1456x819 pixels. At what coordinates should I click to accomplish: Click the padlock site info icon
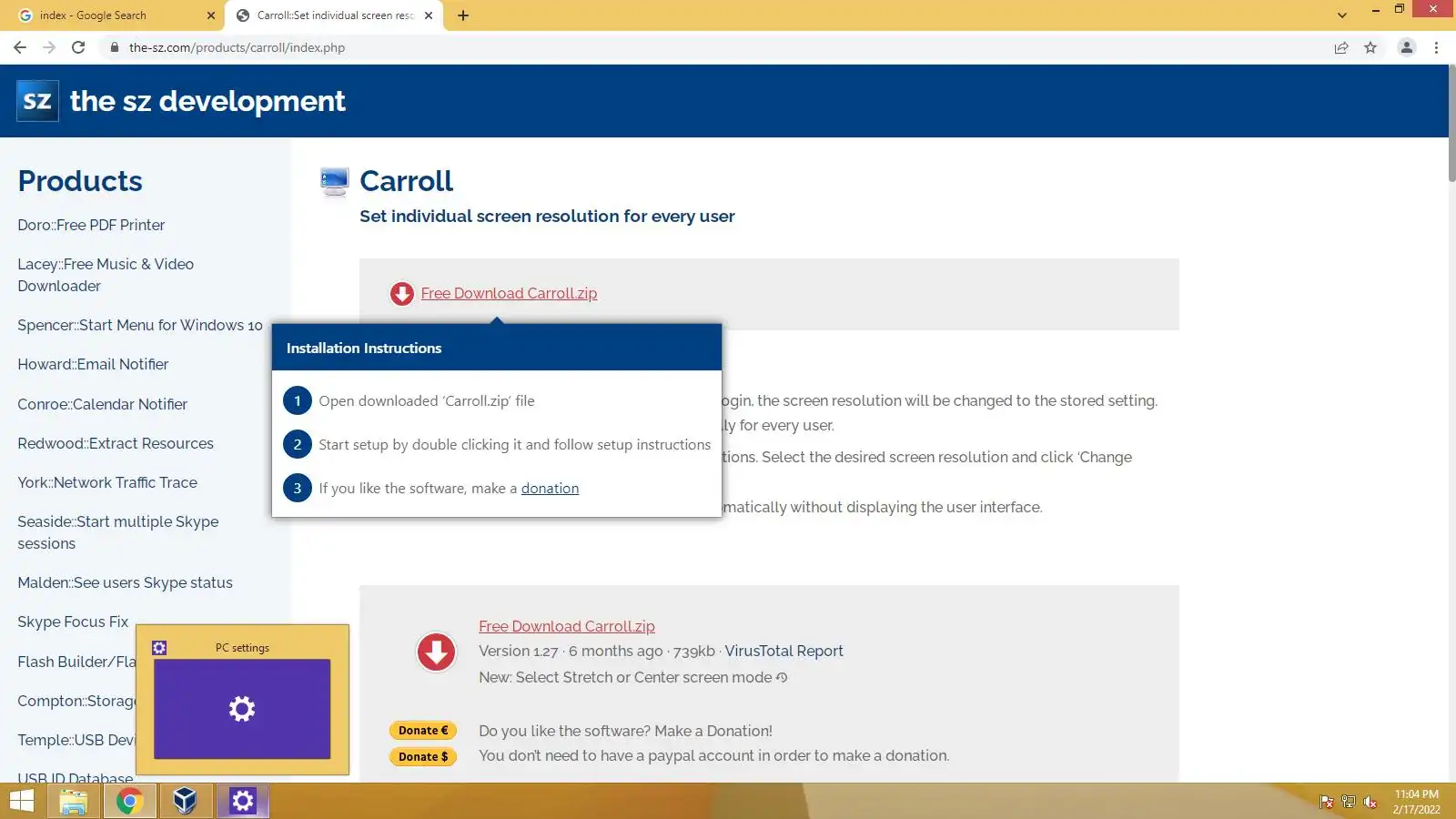114,47
